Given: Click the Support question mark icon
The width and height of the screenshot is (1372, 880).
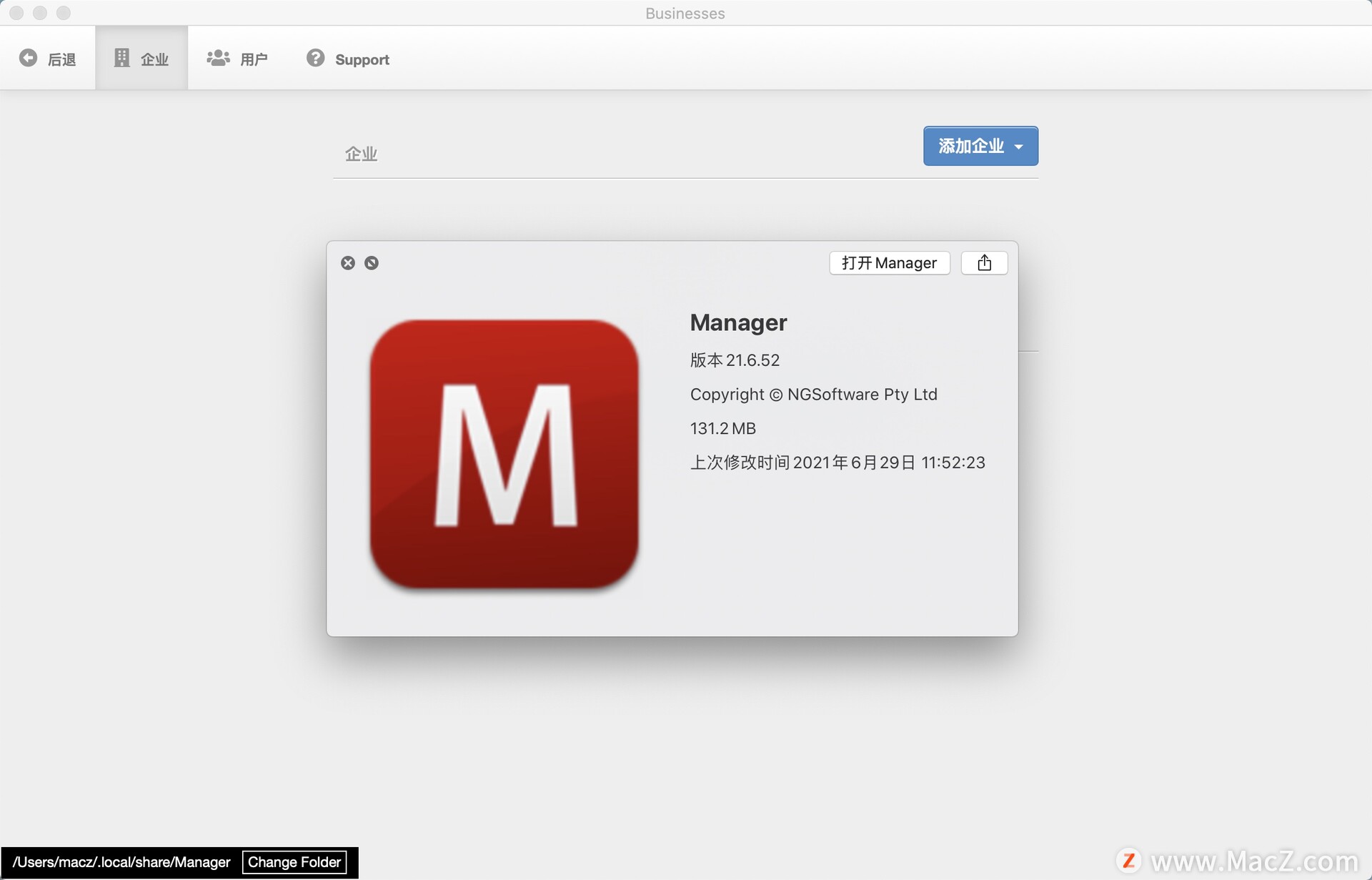Looking at the screenshot, I should (315, 58).
